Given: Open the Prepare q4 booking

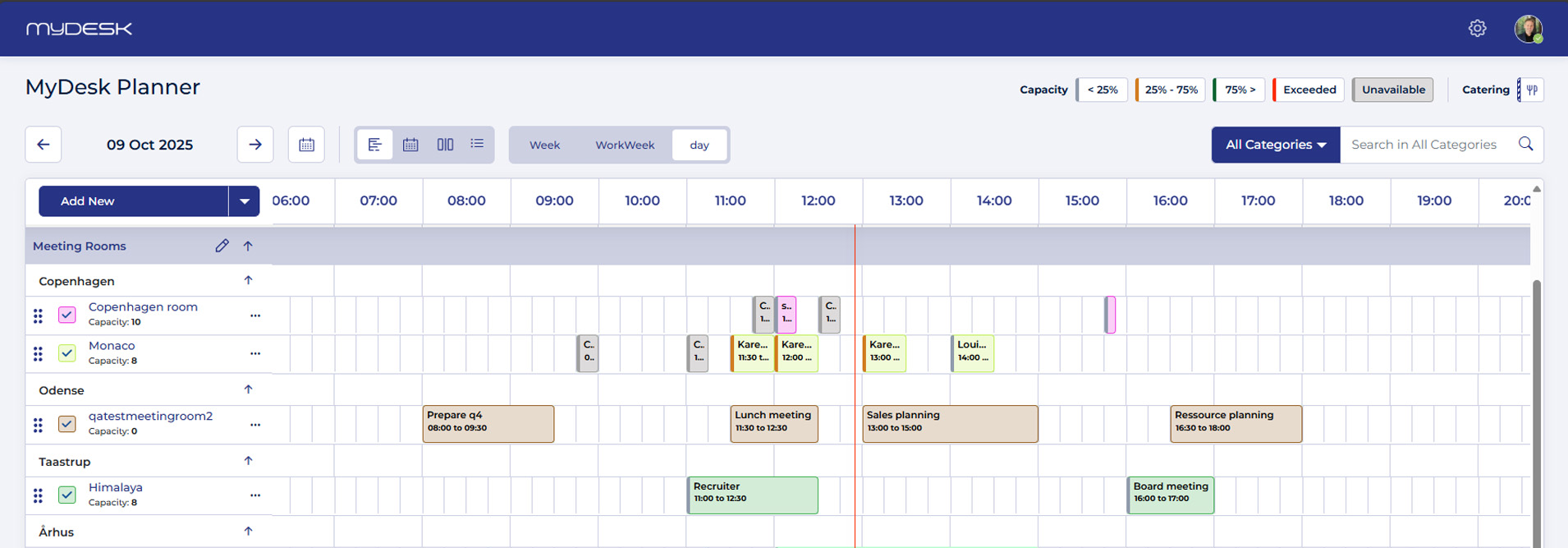Looking at the screenshot, I should tap(488, 424).
